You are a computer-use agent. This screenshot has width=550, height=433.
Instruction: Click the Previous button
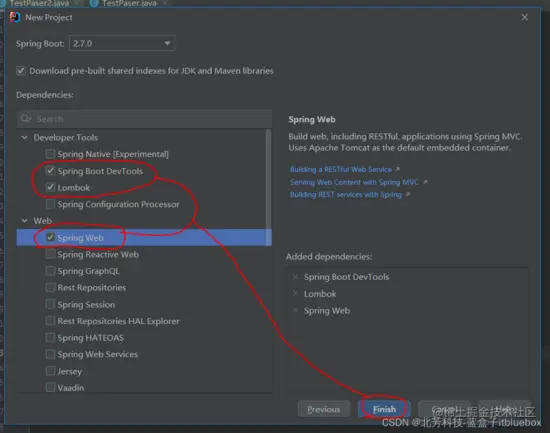(324, 409)
